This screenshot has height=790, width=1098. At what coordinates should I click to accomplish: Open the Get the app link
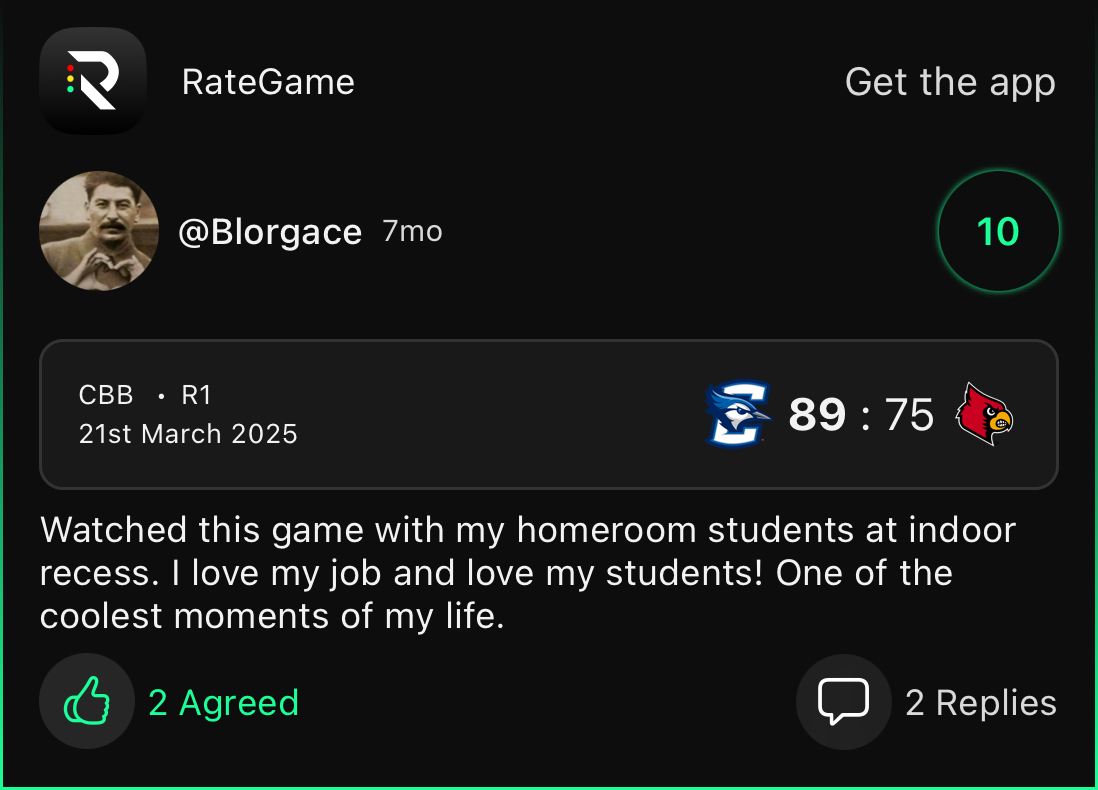[x=949, y=82]
